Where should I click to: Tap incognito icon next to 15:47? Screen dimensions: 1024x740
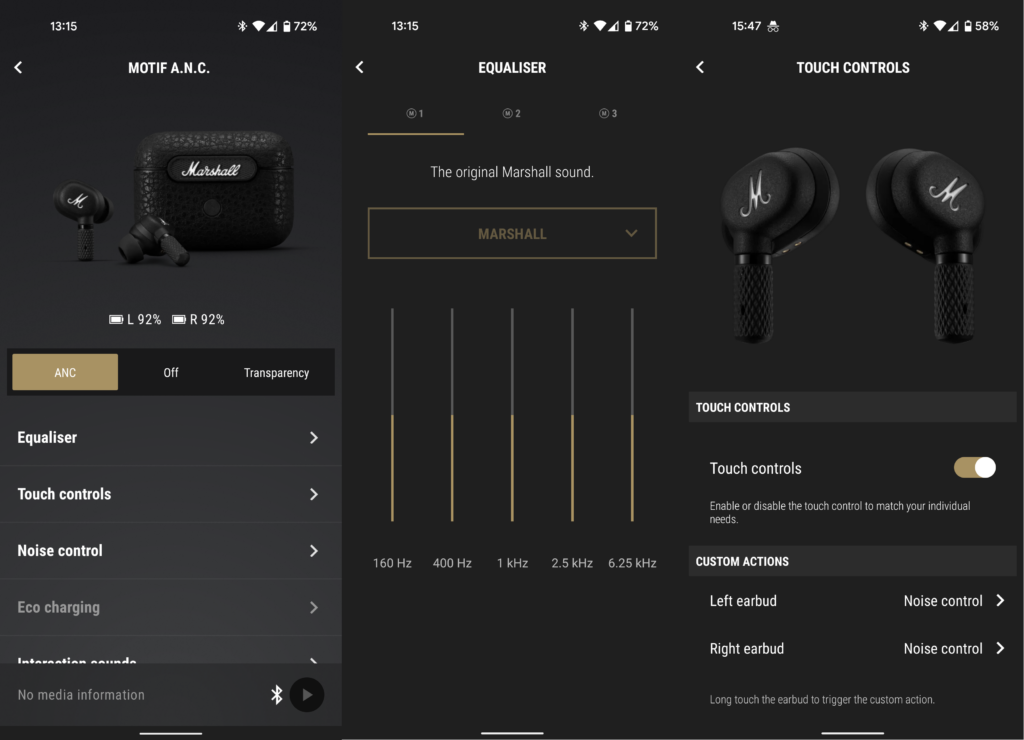773,27
